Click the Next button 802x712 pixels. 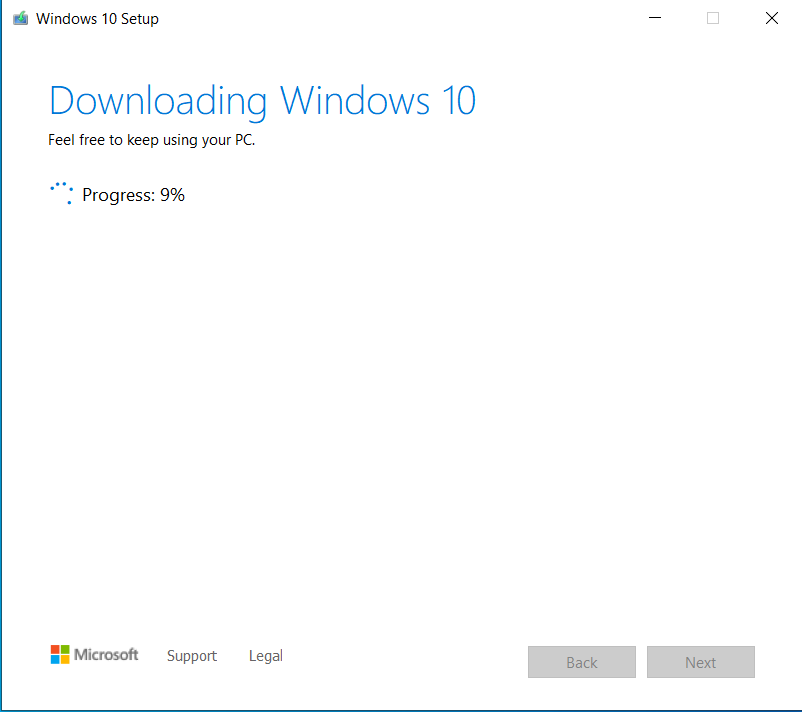pos(700,662)
